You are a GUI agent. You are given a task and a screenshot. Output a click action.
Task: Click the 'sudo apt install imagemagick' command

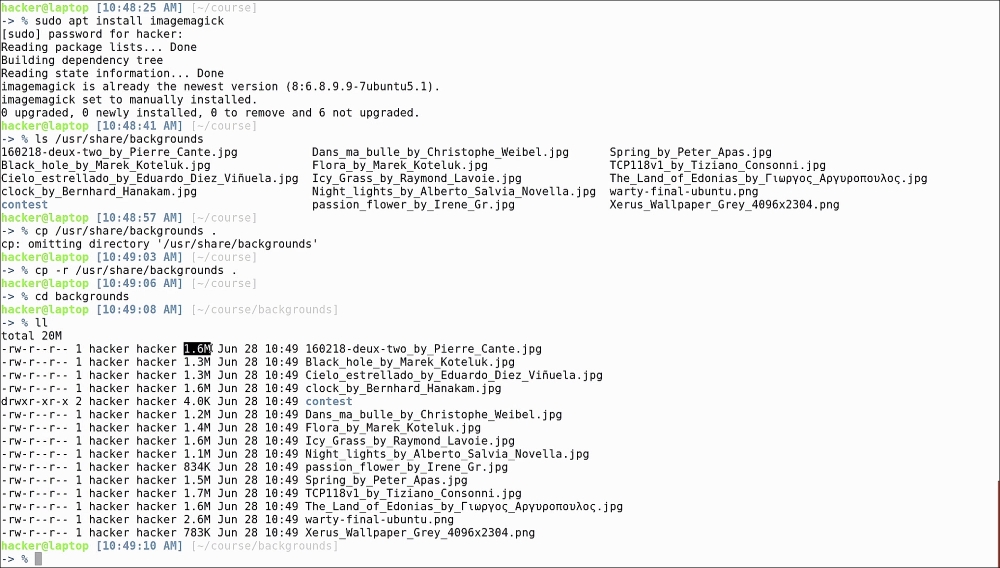[x=129, y=21]
